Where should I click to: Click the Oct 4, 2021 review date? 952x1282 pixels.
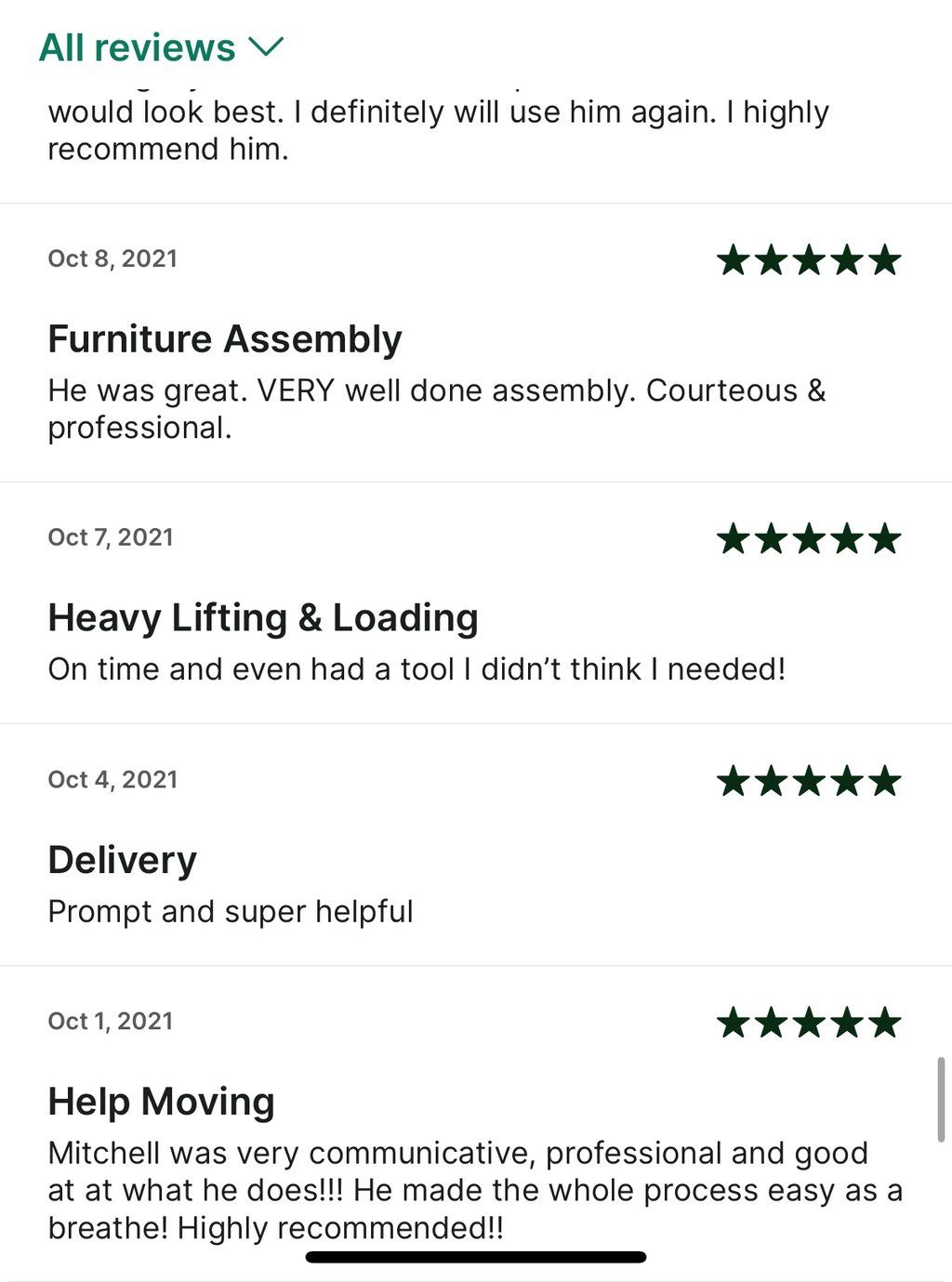tap(112, 779)
